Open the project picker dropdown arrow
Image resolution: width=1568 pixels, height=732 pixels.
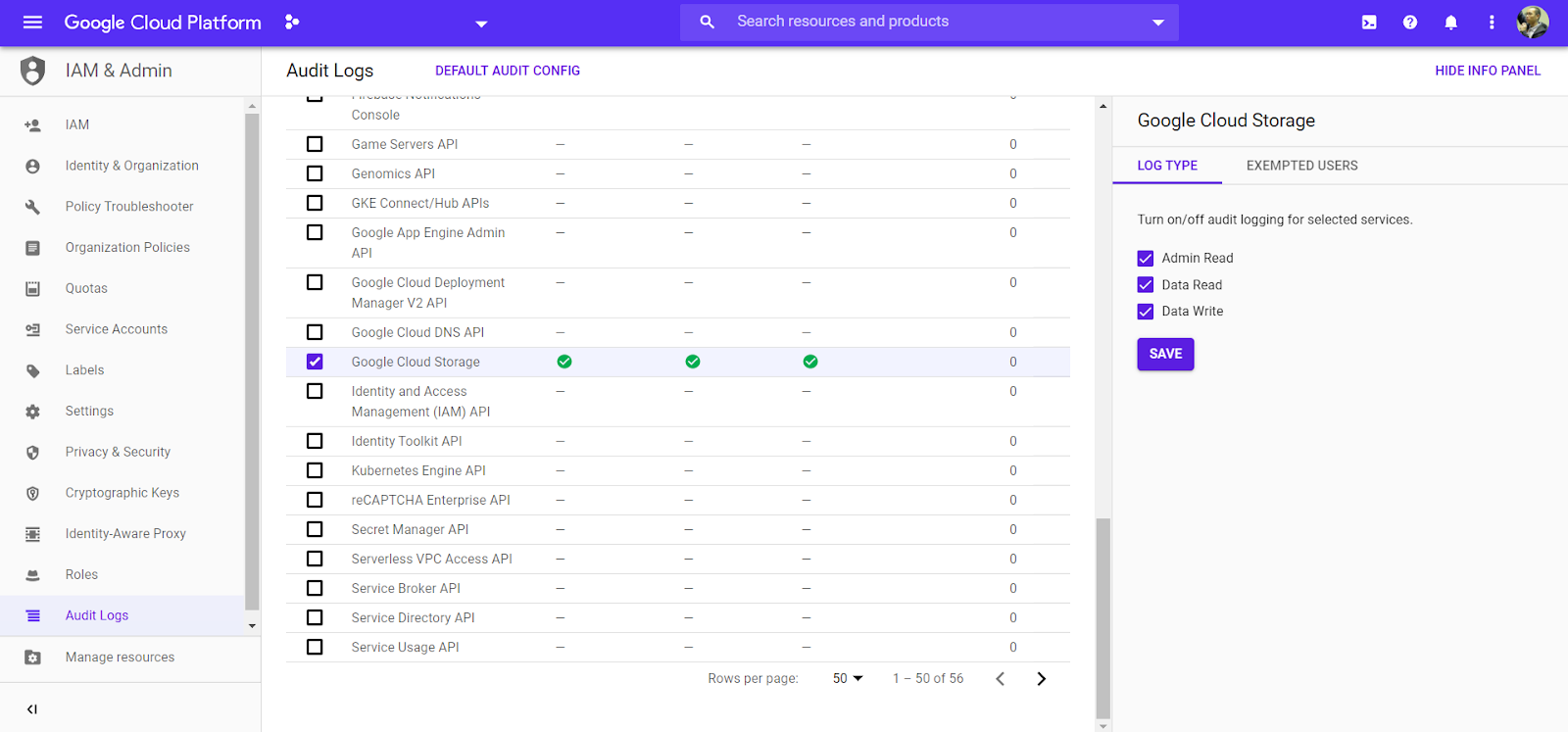(x=481, y=24)
